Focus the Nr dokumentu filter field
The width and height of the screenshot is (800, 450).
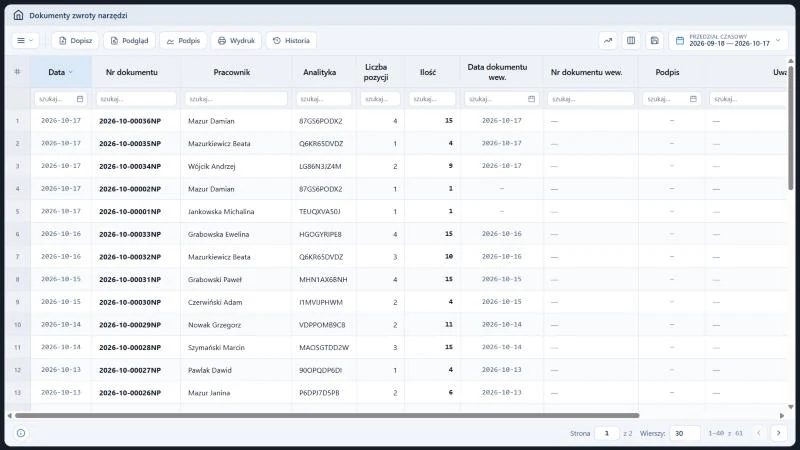tap(136, 99)
